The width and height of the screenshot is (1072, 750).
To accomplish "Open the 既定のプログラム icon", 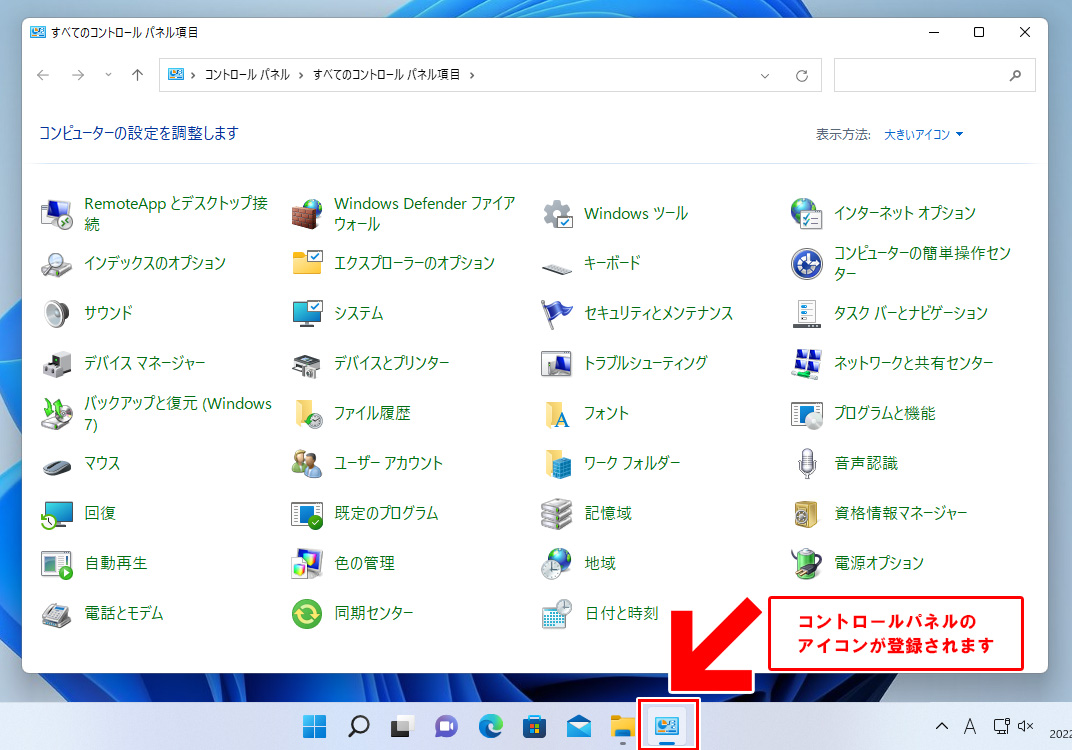I will (x=306, y=514).
